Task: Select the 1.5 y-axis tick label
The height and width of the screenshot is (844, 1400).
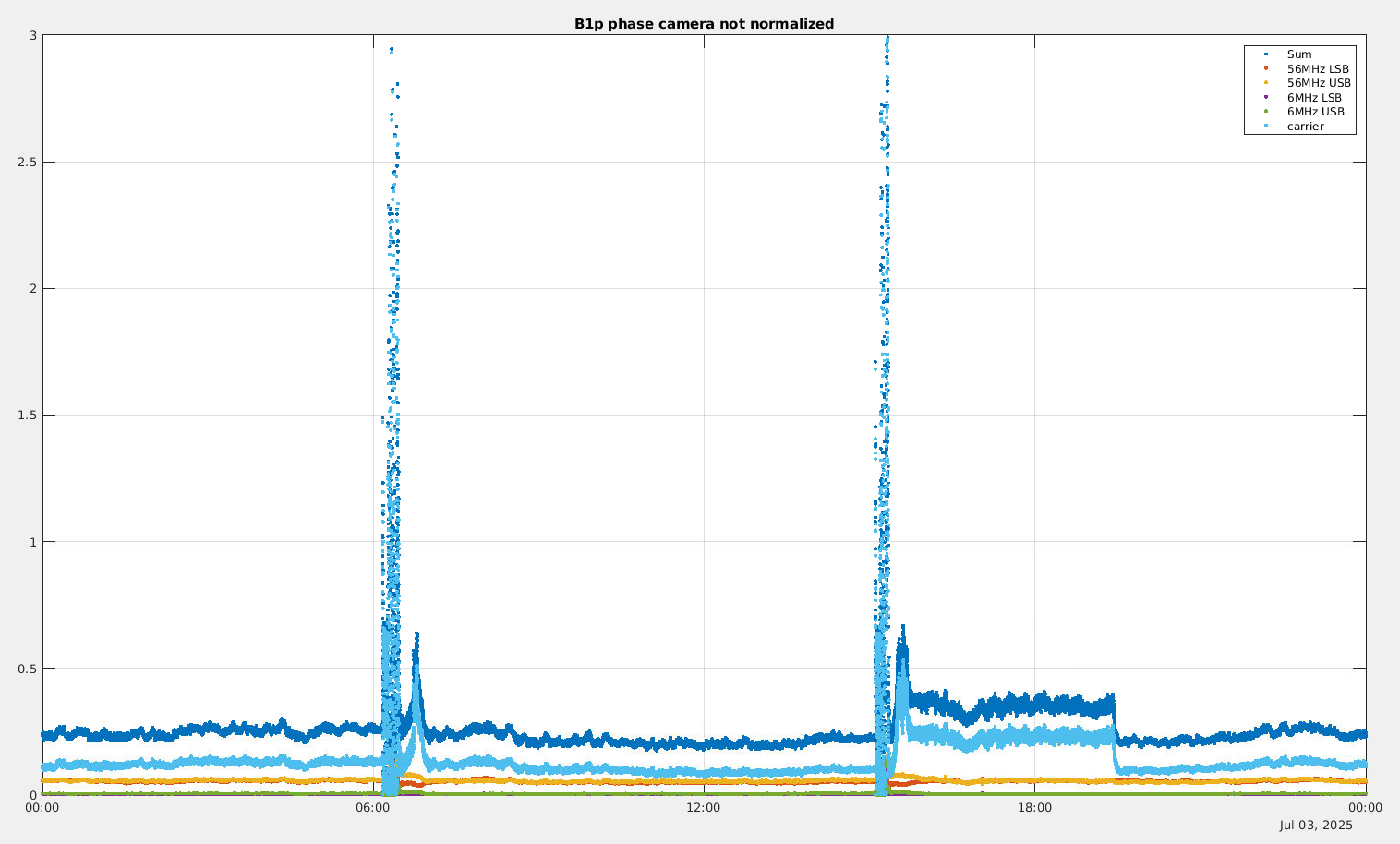Action: coord(27,416)
